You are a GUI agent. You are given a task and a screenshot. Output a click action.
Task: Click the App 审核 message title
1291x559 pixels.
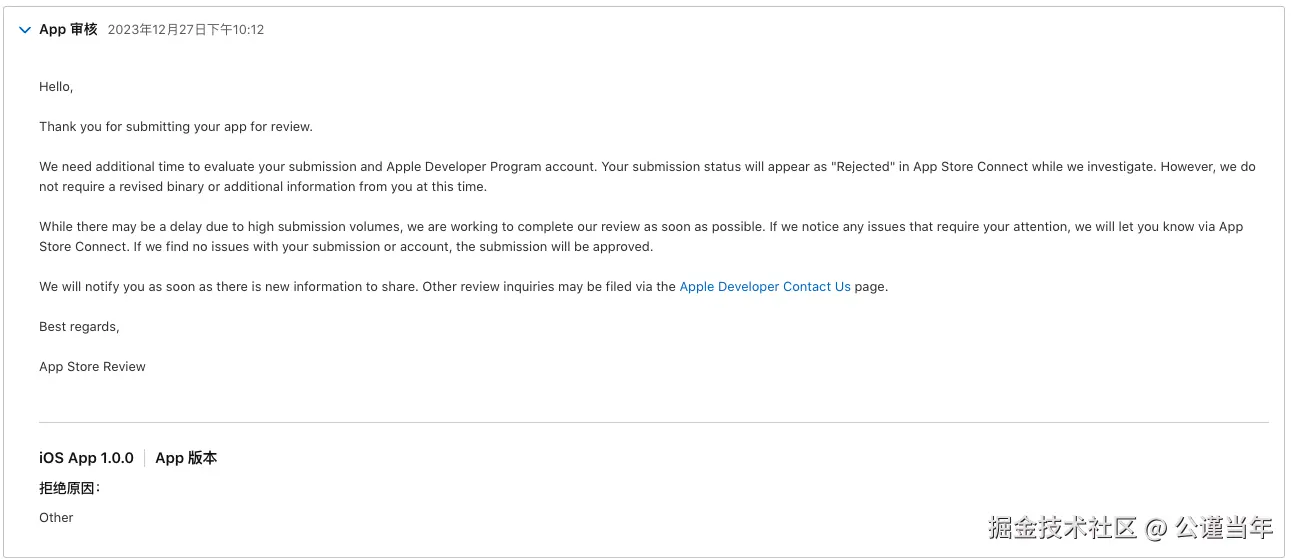pyautogui.click(x=68, y=30)
